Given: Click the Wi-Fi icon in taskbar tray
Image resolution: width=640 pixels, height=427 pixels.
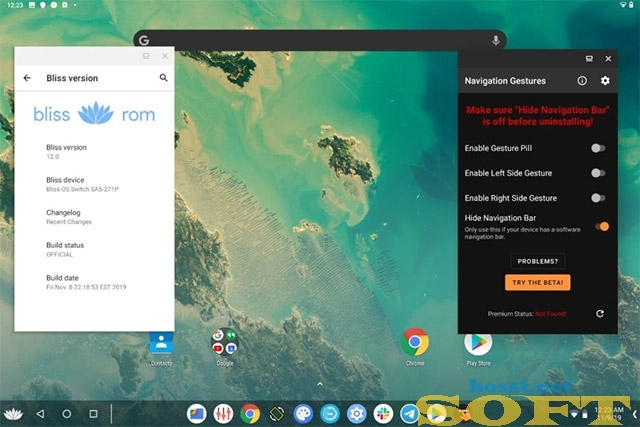Looking at the screenshot, I should point(574,414).
